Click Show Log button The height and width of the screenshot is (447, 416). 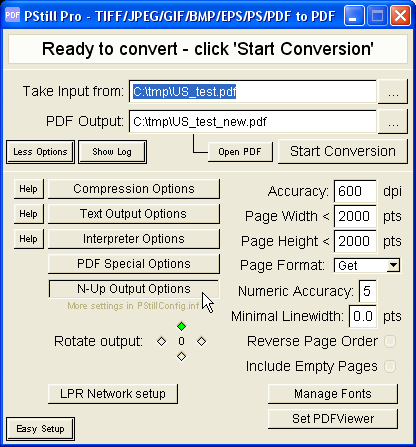pyautogui.click(x=112, y=152)
